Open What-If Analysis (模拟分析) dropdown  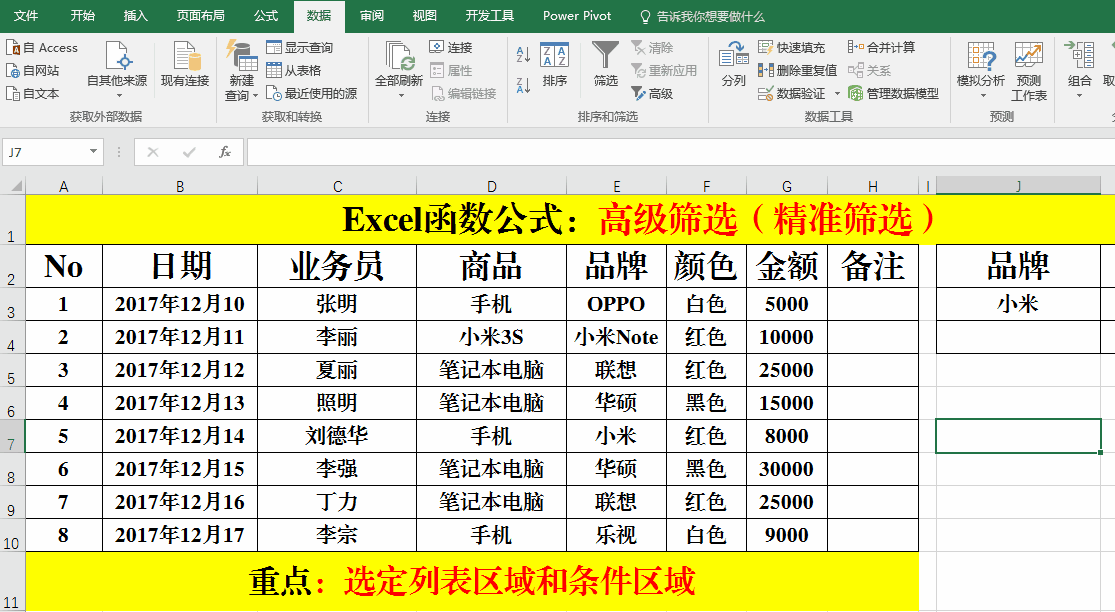pos(980,70)
